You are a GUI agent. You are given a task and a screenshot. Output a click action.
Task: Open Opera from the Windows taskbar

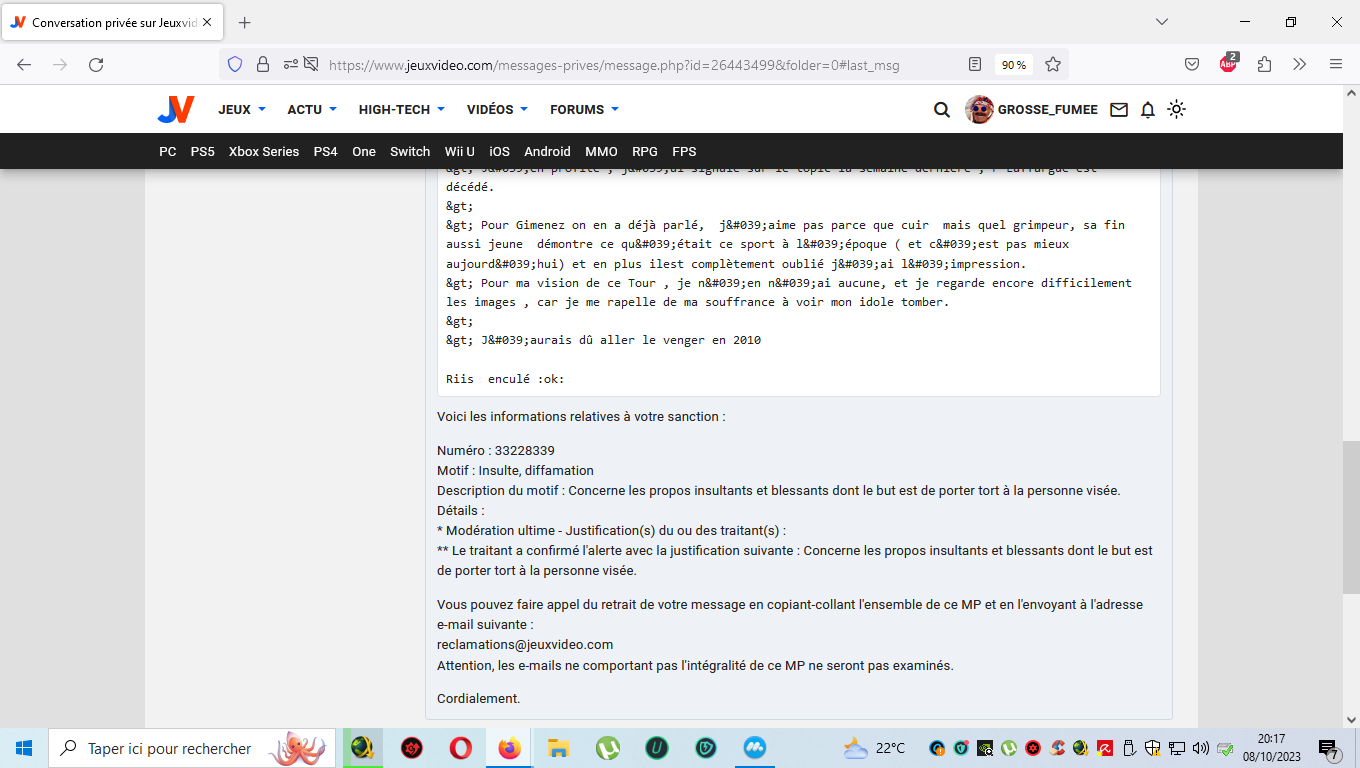point(460,748)
